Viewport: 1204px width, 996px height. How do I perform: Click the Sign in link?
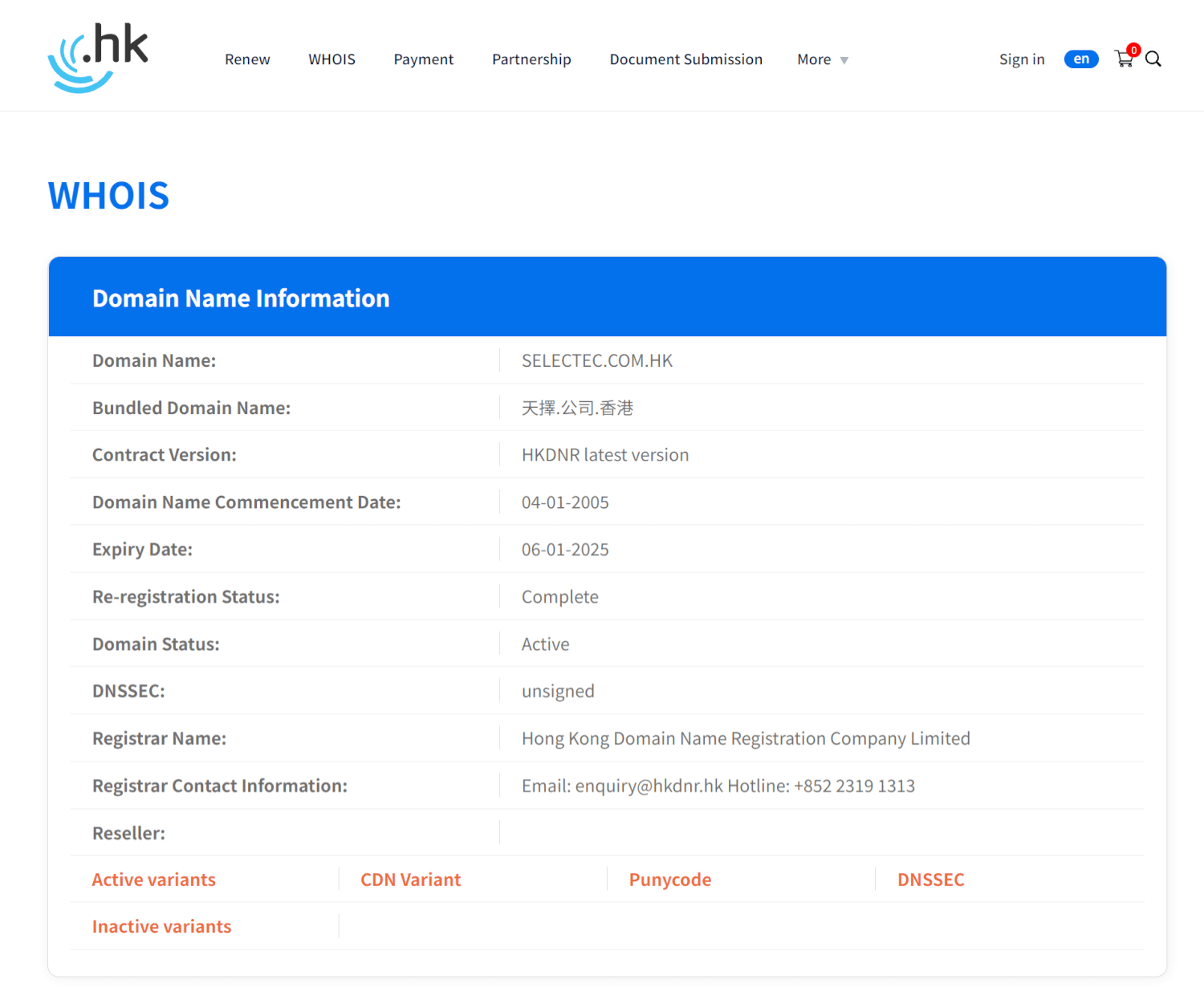(x=1022, y=59)
